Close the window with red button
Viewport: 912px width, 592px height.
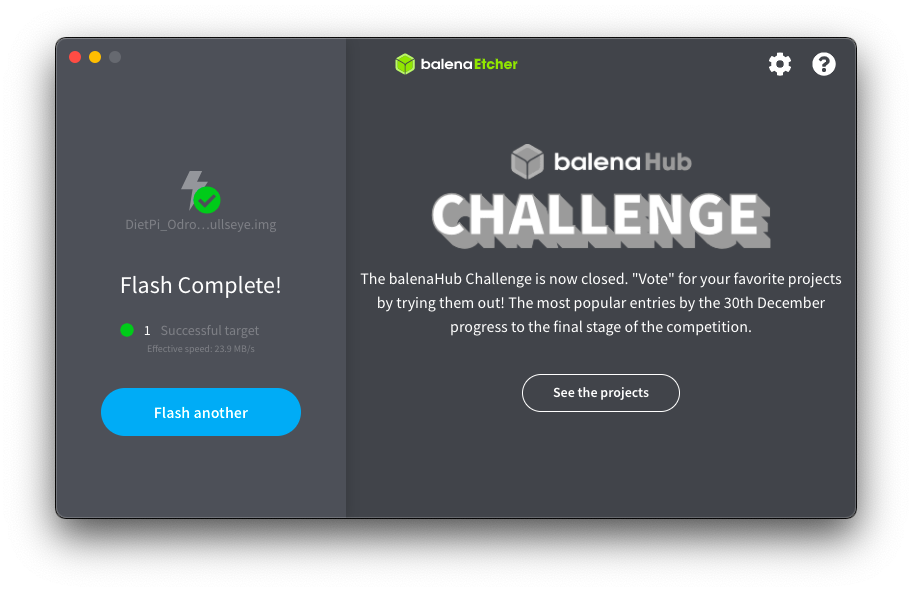click(x=75, y=57)
